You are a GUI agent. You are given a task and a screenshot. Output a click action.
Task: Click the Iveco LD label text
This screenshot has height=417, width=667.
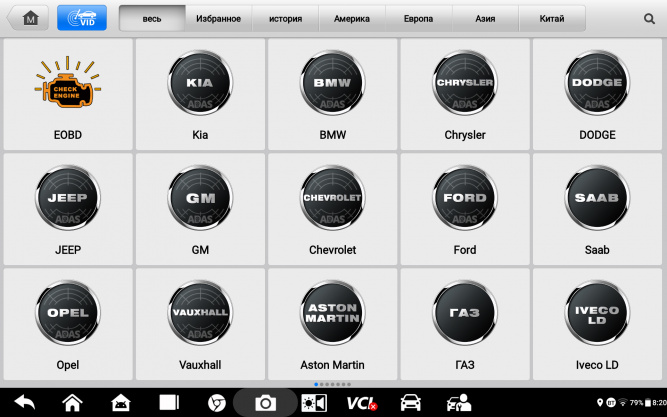[x=597, y=365]
